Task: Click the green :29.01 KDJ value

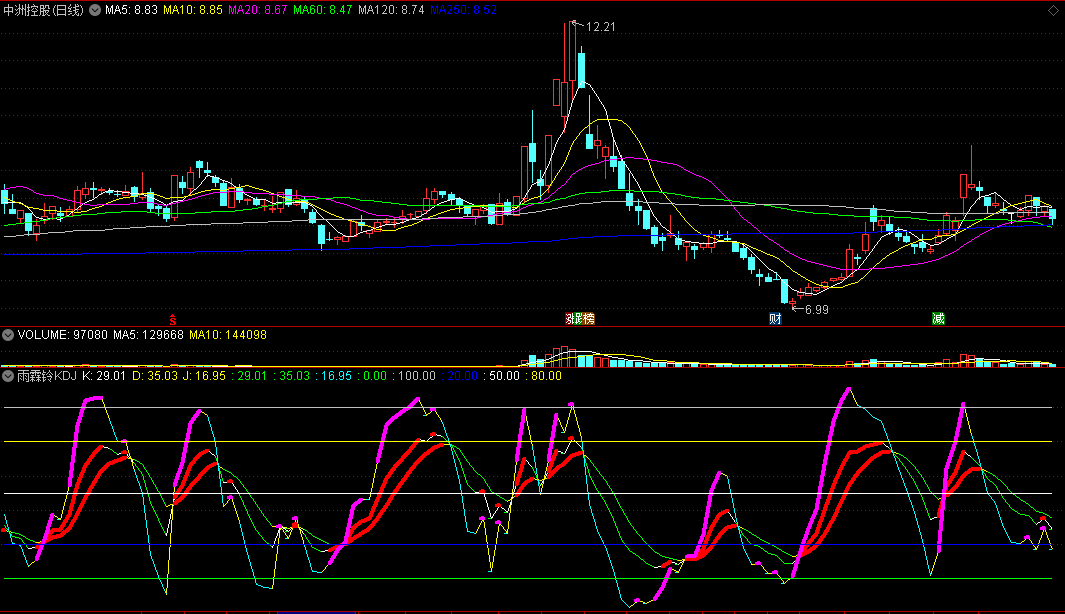Action: point(249,376)
